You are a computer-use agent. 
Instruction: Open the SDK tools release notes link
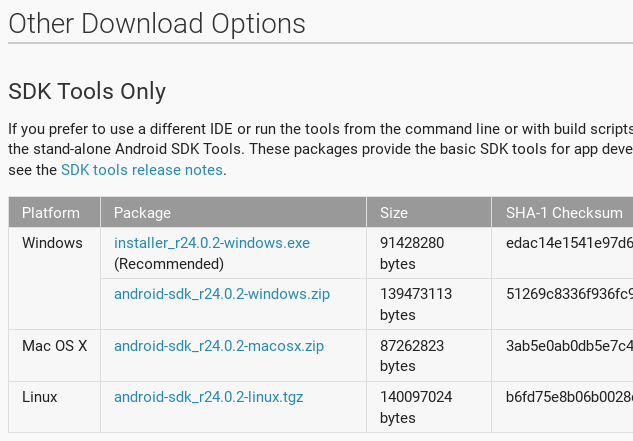coord(142,170)
